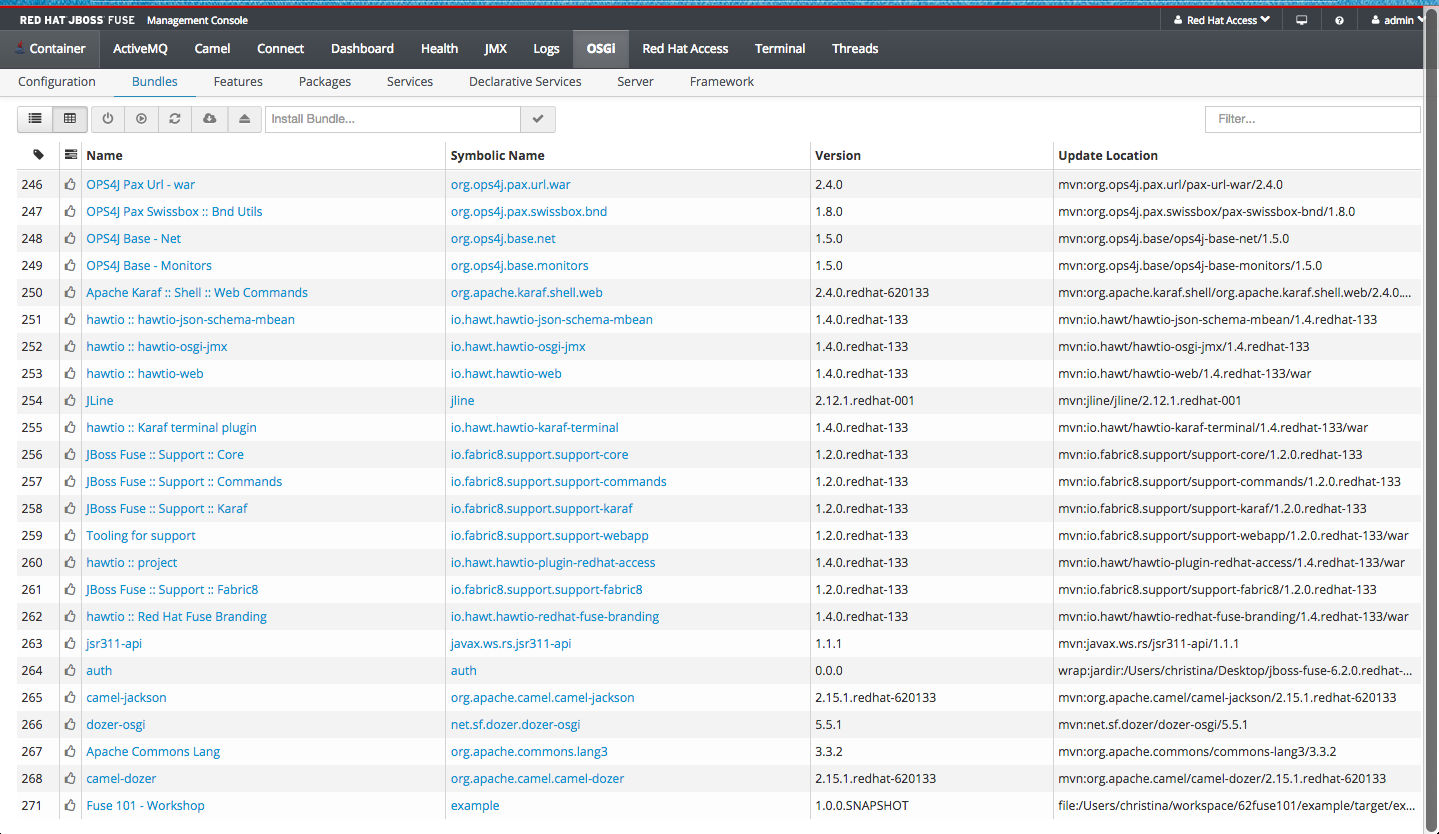This screenshot has width=1439, height=834.
Task: Open the help question mark icon
Action: click(1339, 20)
